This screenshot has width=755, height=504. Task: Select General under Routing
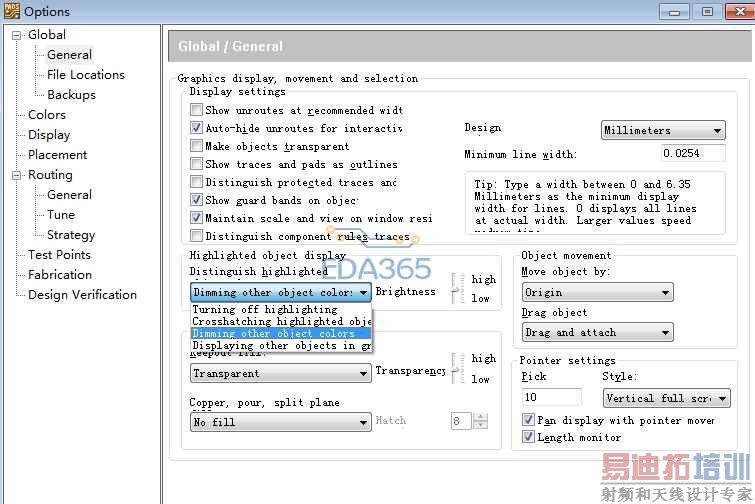click(x=69, y=194)
